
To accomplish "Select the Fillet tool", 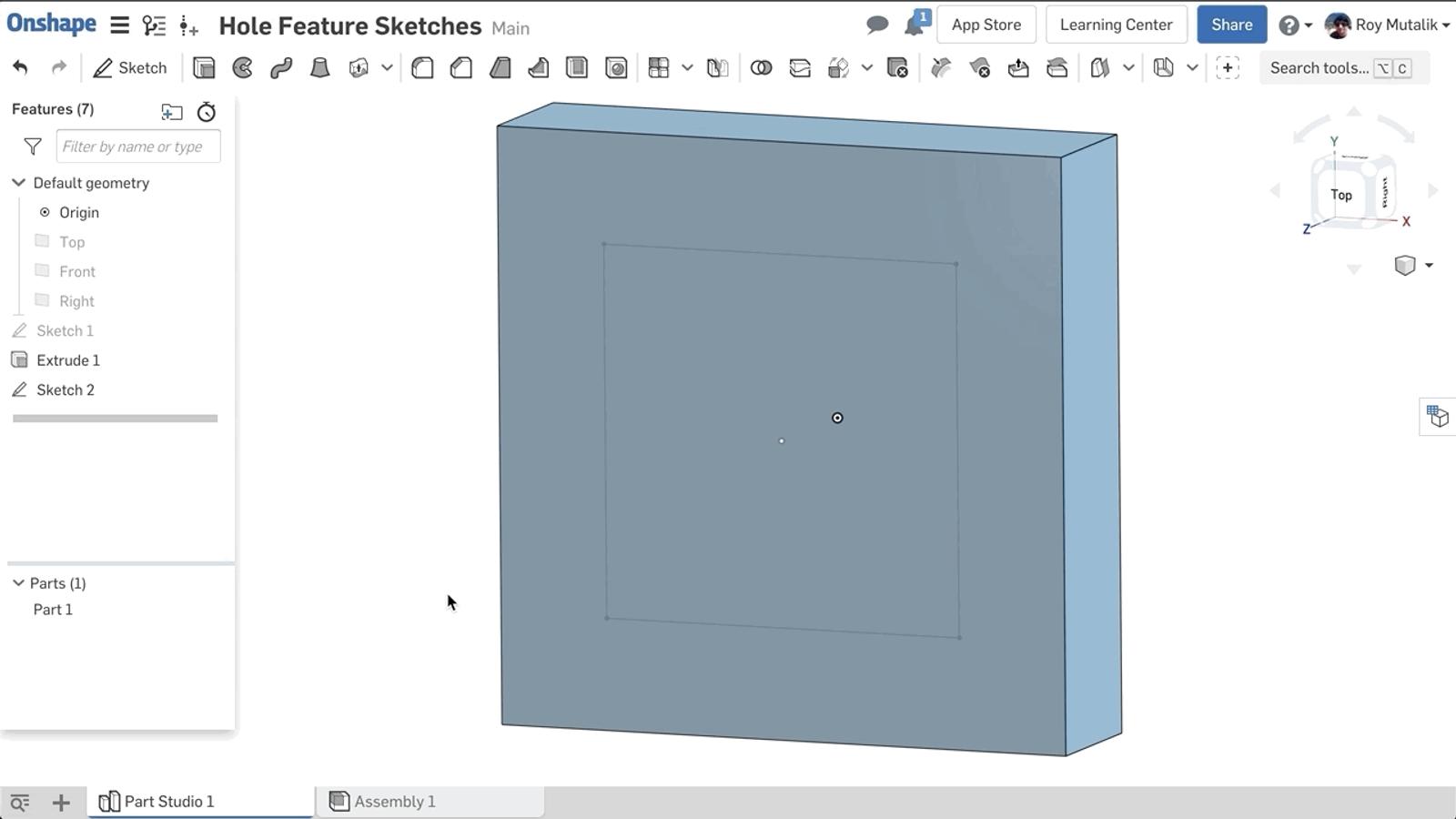I will coord(422,68).
